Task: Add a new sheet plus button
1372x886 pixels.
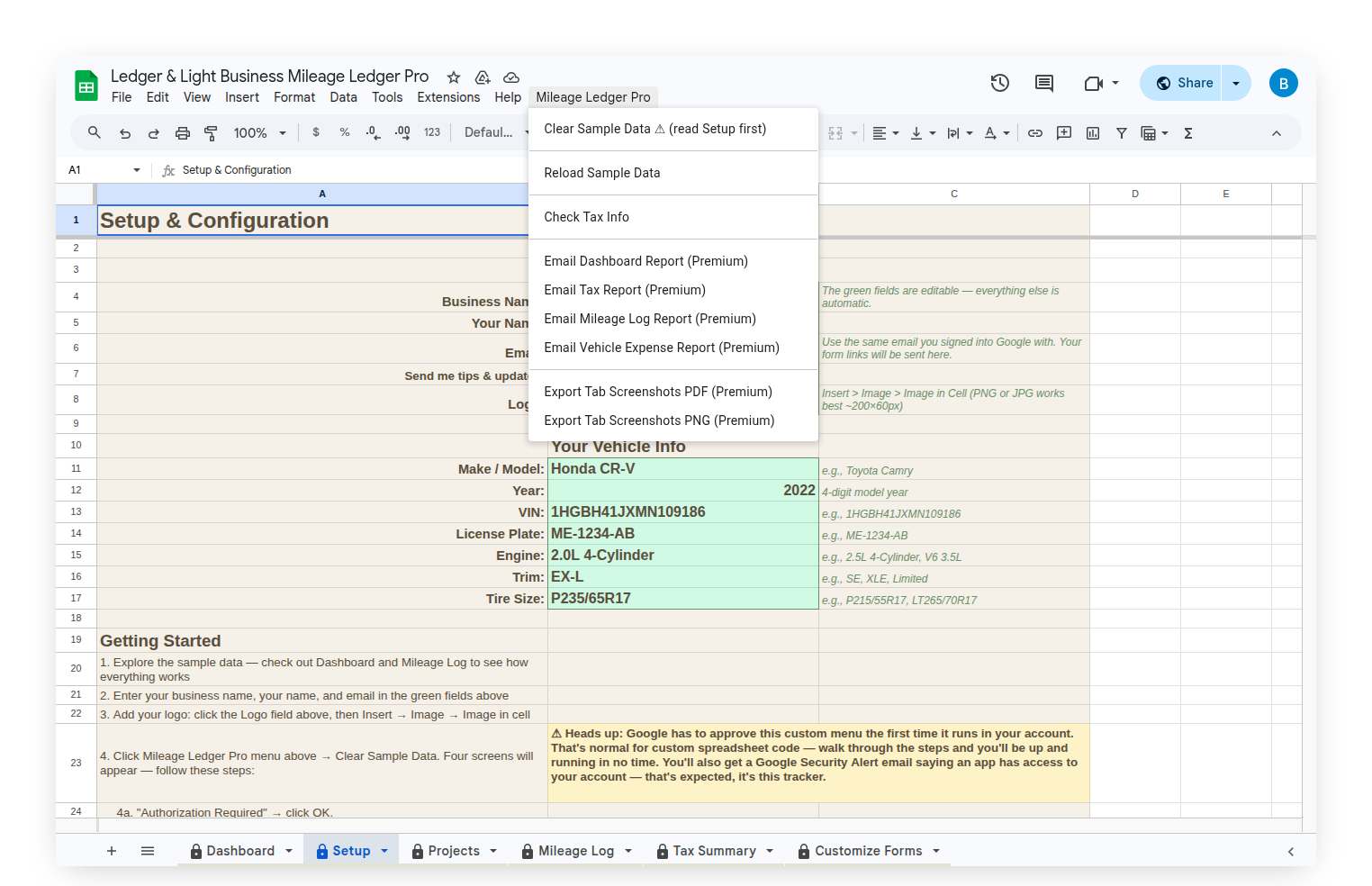Action: click(112, 851)
